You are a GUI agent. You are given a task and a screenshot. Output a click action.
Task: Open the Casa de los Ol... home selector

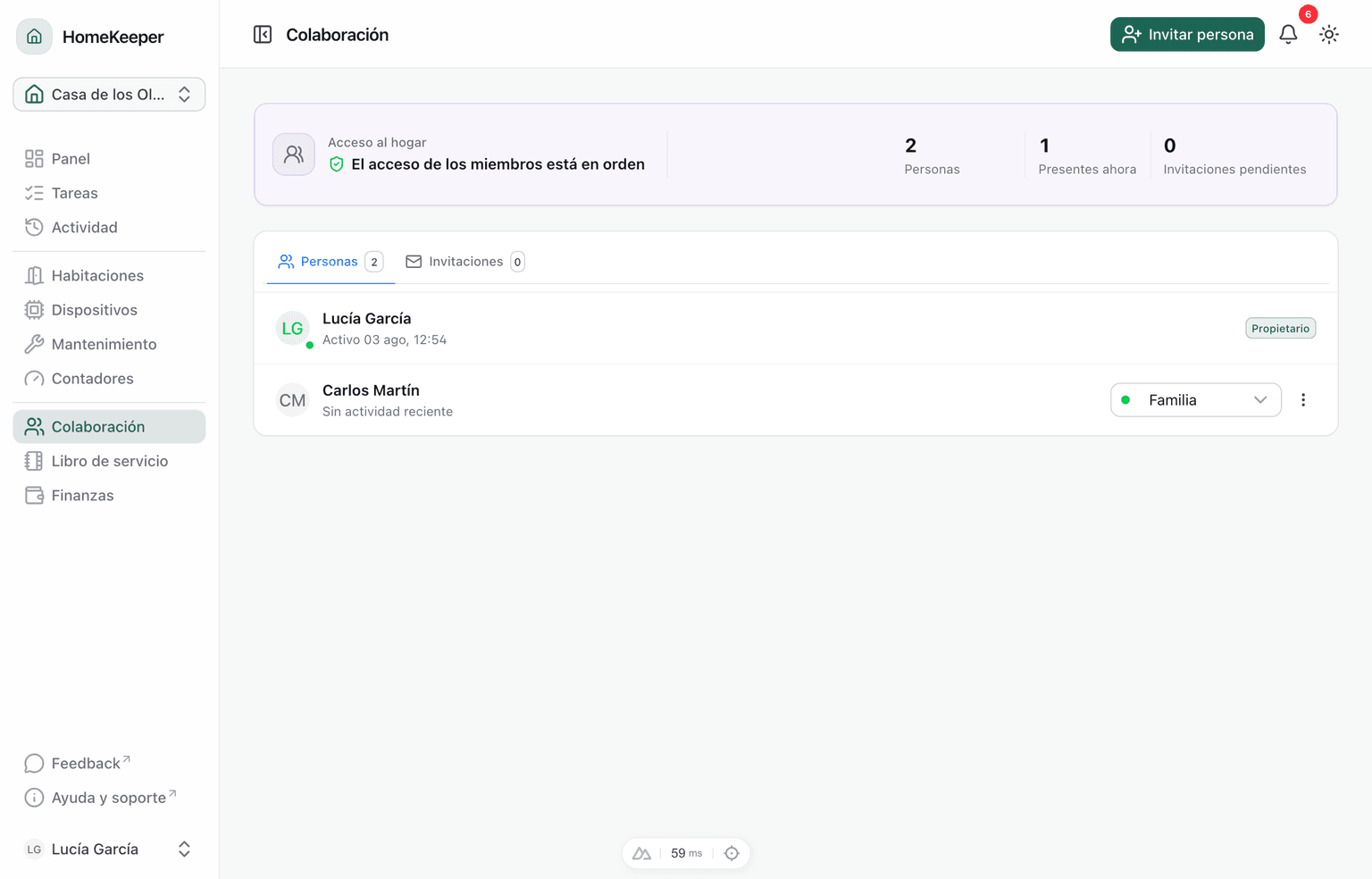click(109, 95)
